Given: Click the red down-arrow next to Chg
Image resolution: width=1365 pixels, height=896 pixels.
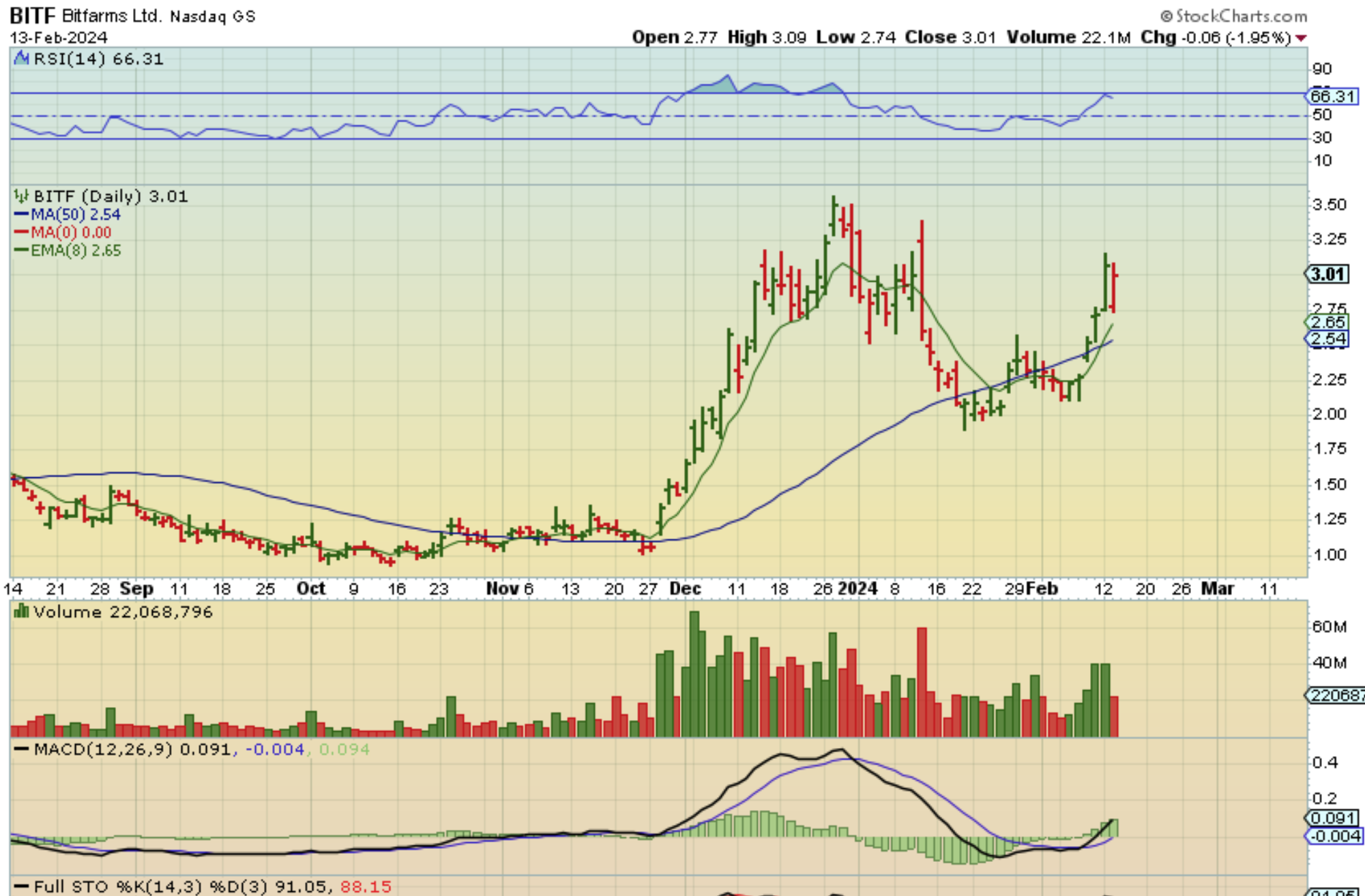Looking at the screenshot, I should click(1301, 38).
